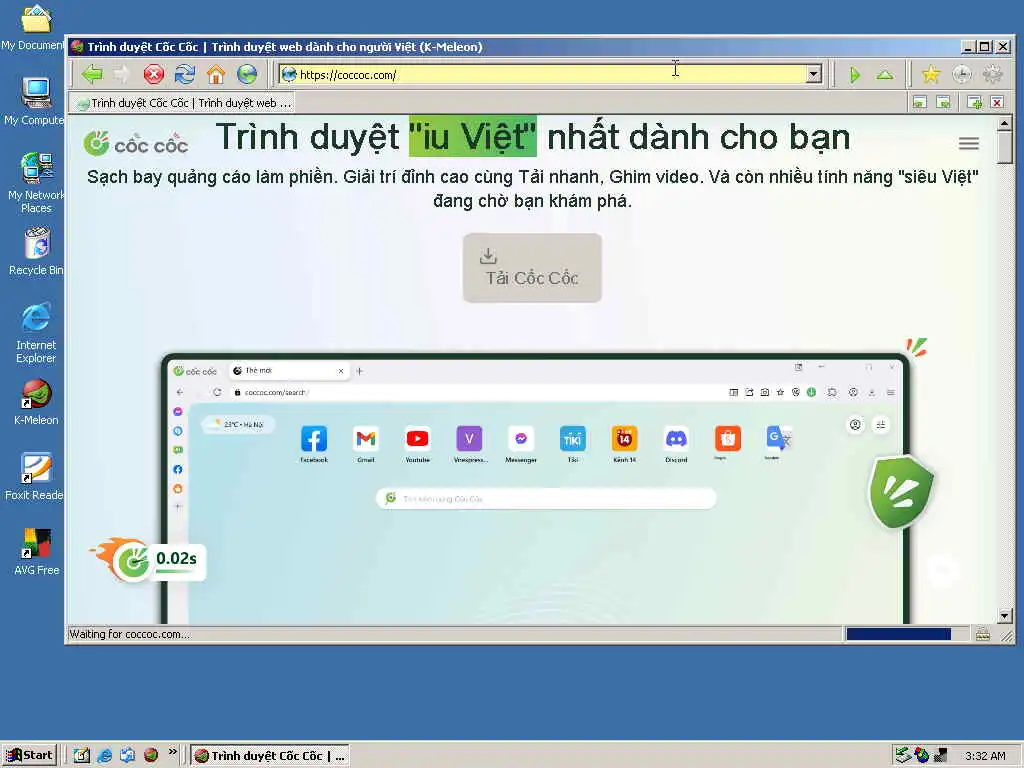Viewport: 1024px width, 768px height.
Task: Open the Recycle Bin on desktop
Action: click(x=36, y=251)
